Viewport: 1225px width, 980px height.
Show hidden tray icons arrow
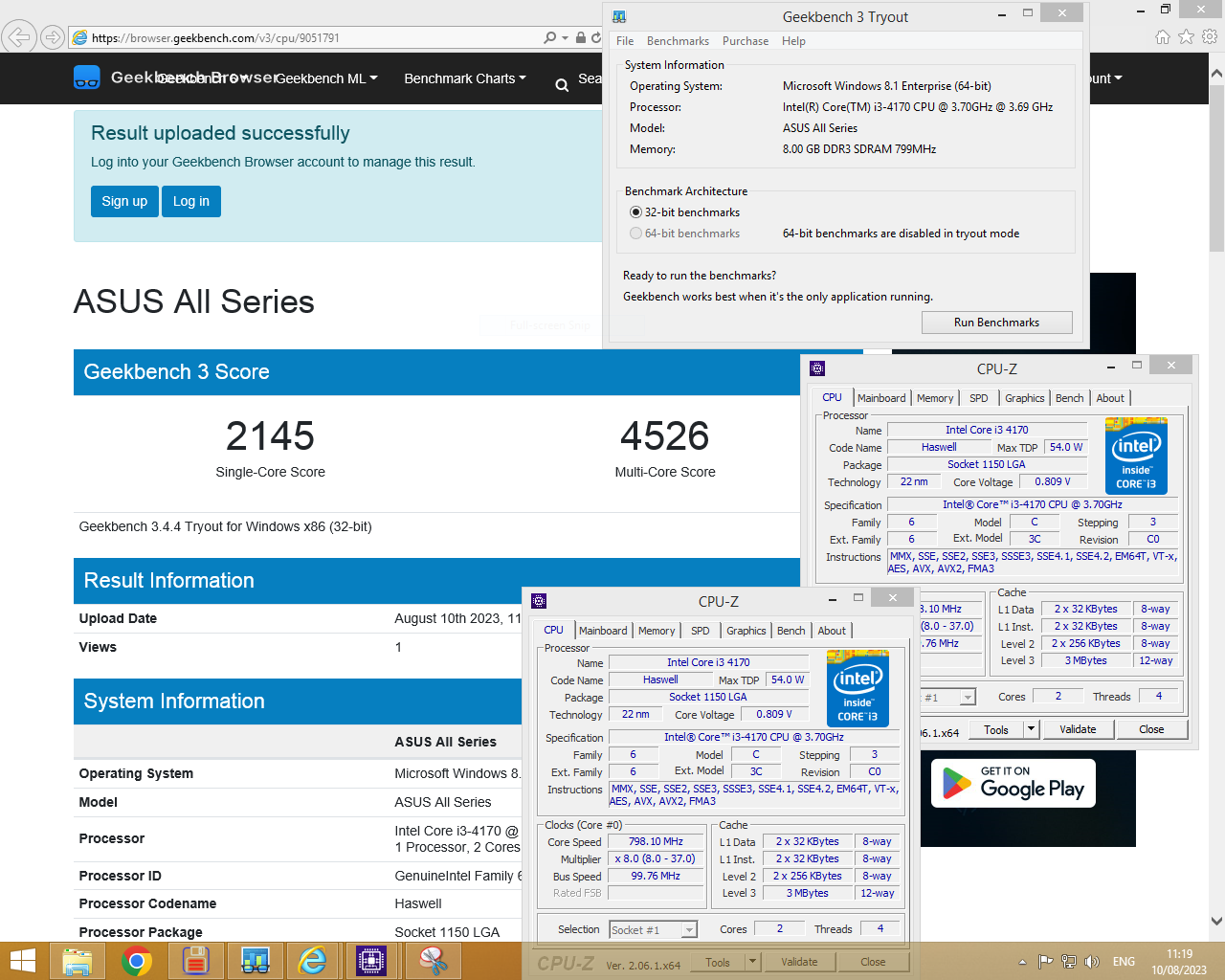pos(1022,962)
